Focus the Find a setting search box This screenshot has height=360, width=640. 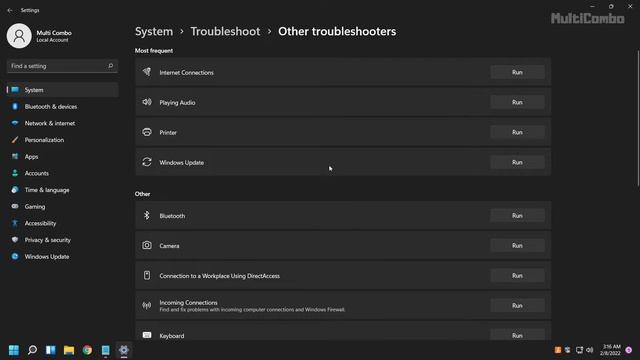(62, 66)
